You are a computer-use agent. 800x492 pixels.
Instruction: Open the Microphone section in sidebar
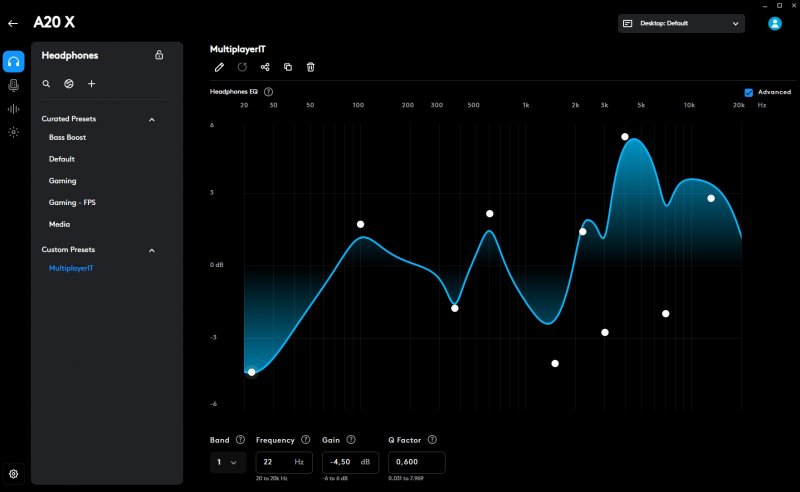pos(14,85)
